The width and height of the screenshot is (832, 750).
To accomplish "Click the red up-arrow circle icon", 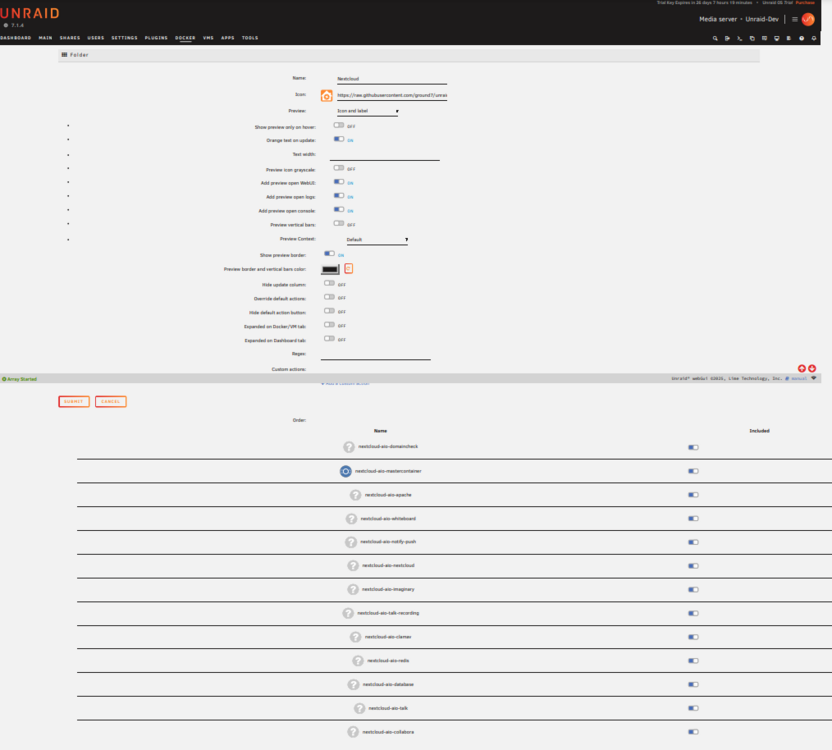I will 802,368.
